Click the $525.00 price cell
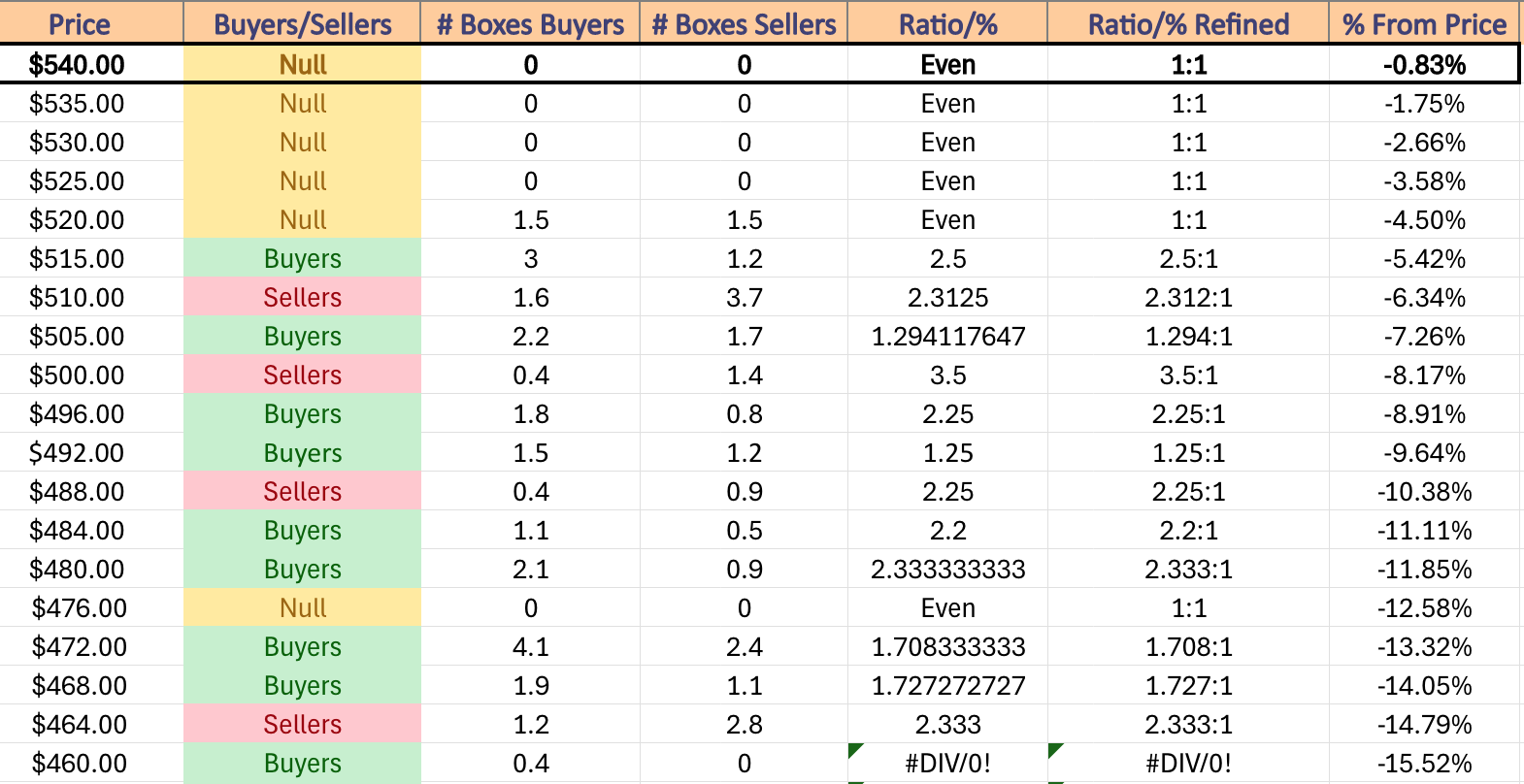Image resolution: width=1524 pixels, height=784 pixels. [91, 180]
